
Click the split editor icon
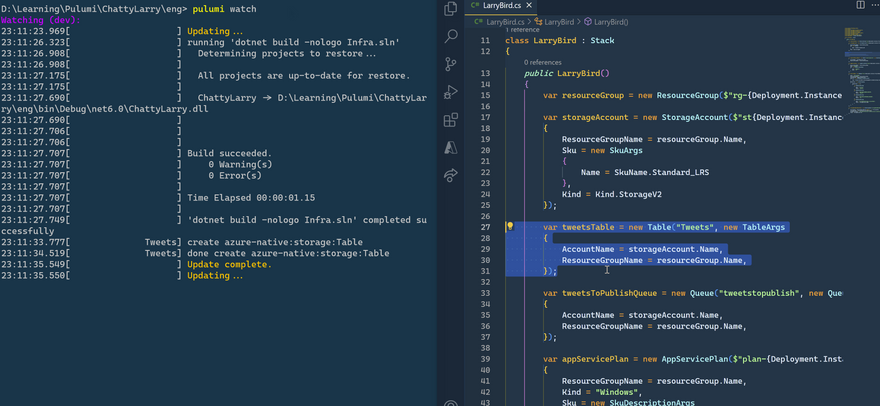(x=861, y=6)
